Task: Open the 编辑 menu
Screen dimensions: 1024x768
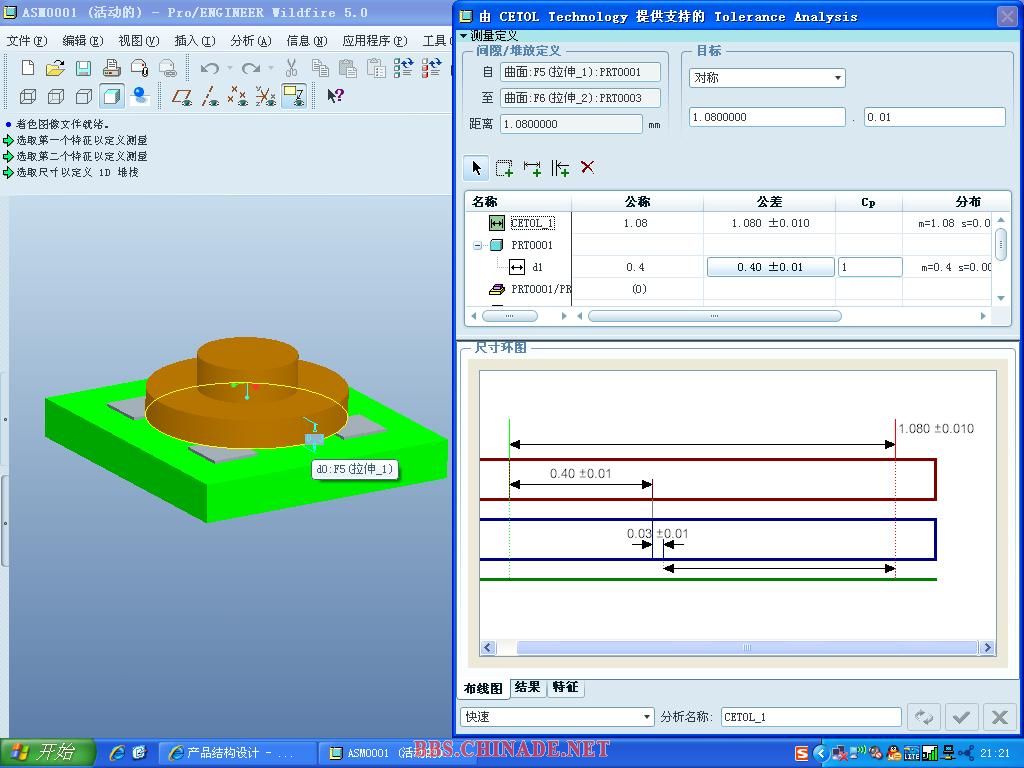Action: click(82, 41)
